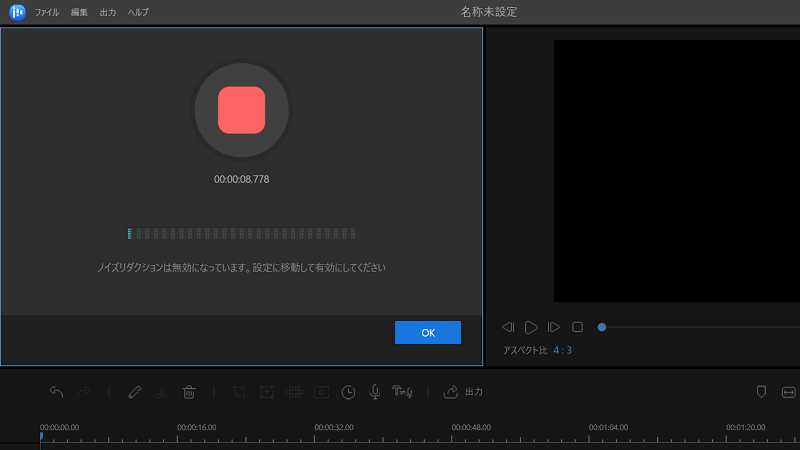
Task: Open the 編集 menu
Action: pos(79,12)
